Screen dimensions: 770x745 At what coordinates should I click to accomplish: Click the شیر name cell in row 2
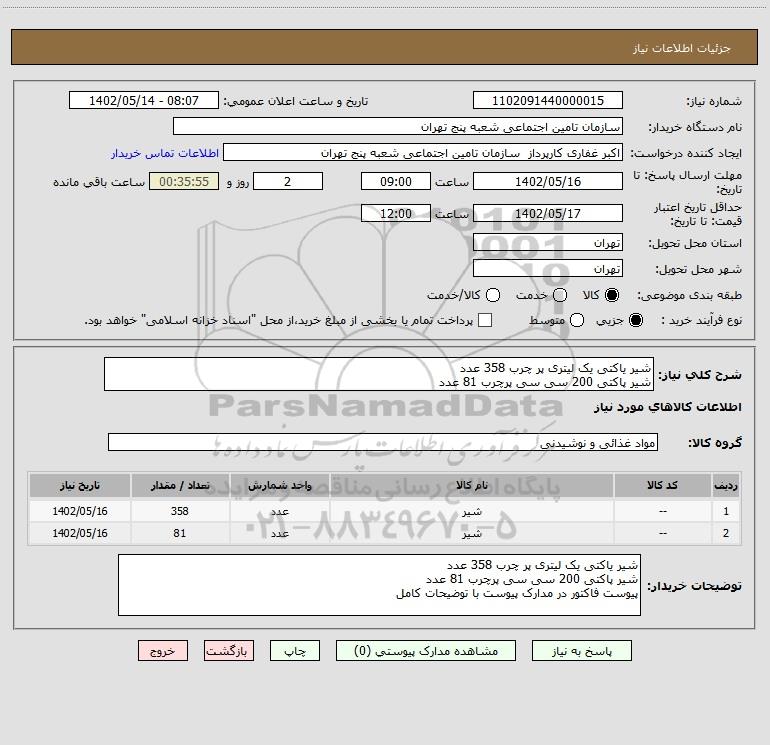[x=472, y=533]
